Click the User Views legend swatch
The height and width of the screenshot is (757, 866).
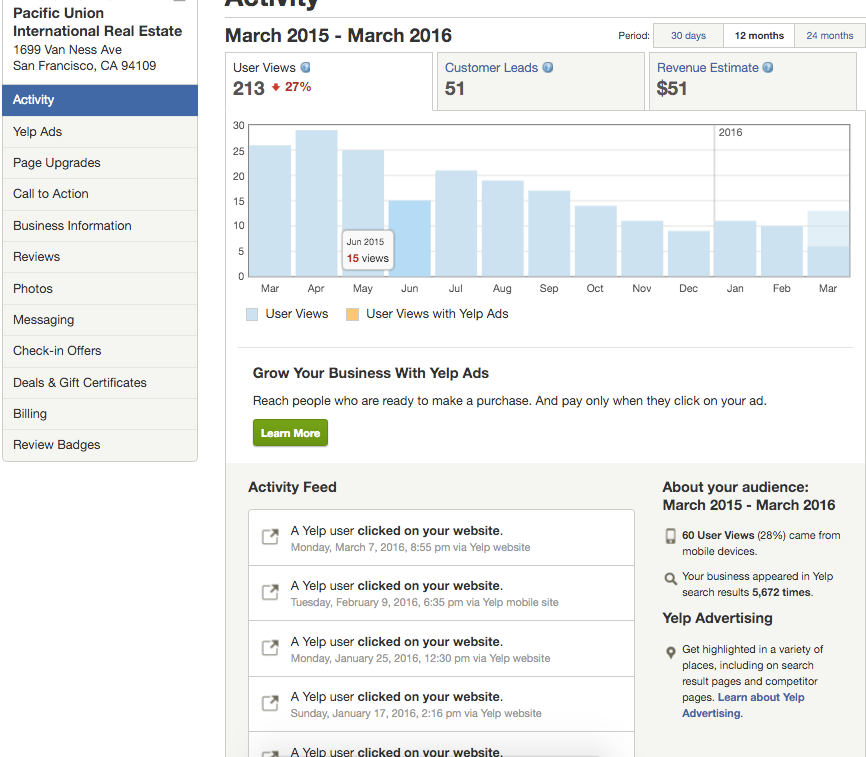click(252, 314)
